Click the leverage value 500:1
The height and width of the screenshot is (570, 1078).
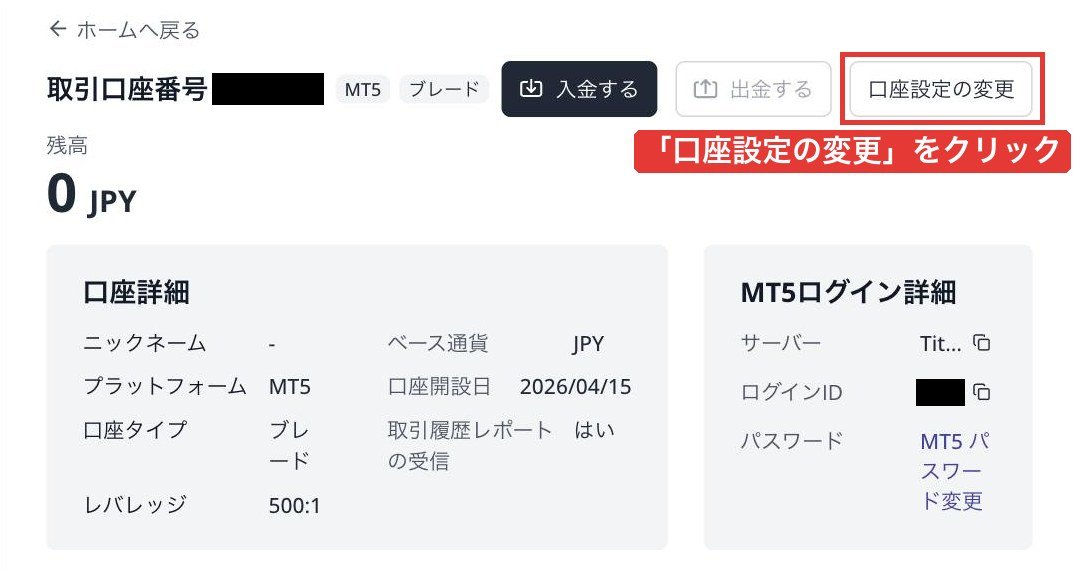(294, 506)
